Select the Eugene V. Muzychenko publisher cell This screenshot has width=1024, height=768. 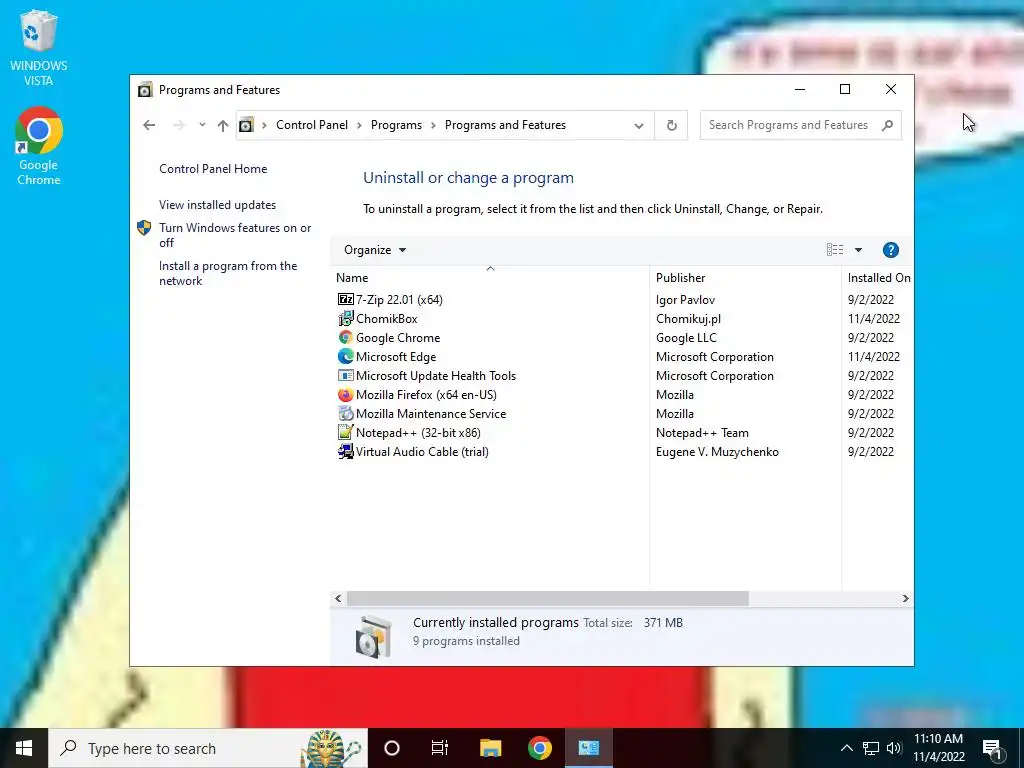tap(717, 452)
